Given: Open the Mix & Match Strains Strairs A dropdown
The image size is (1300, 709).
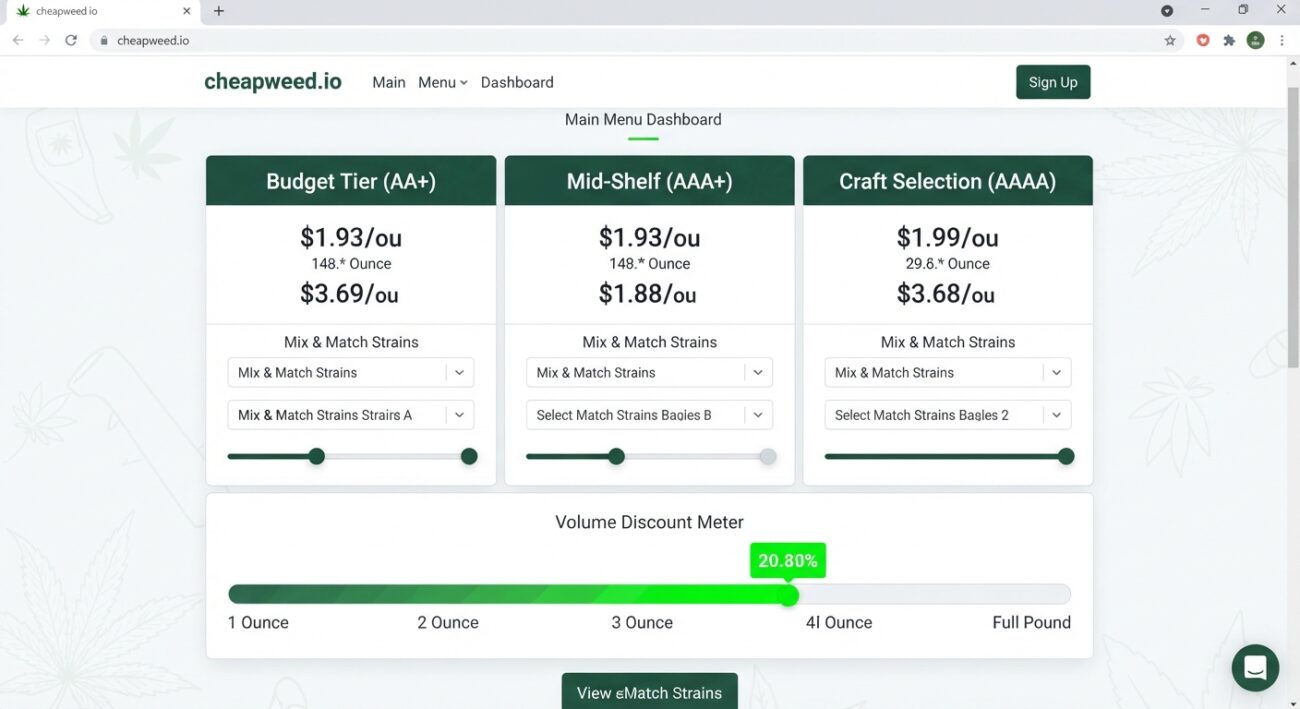Looking at the screenshot, I should pyautogui.click(x=351, y=415).
